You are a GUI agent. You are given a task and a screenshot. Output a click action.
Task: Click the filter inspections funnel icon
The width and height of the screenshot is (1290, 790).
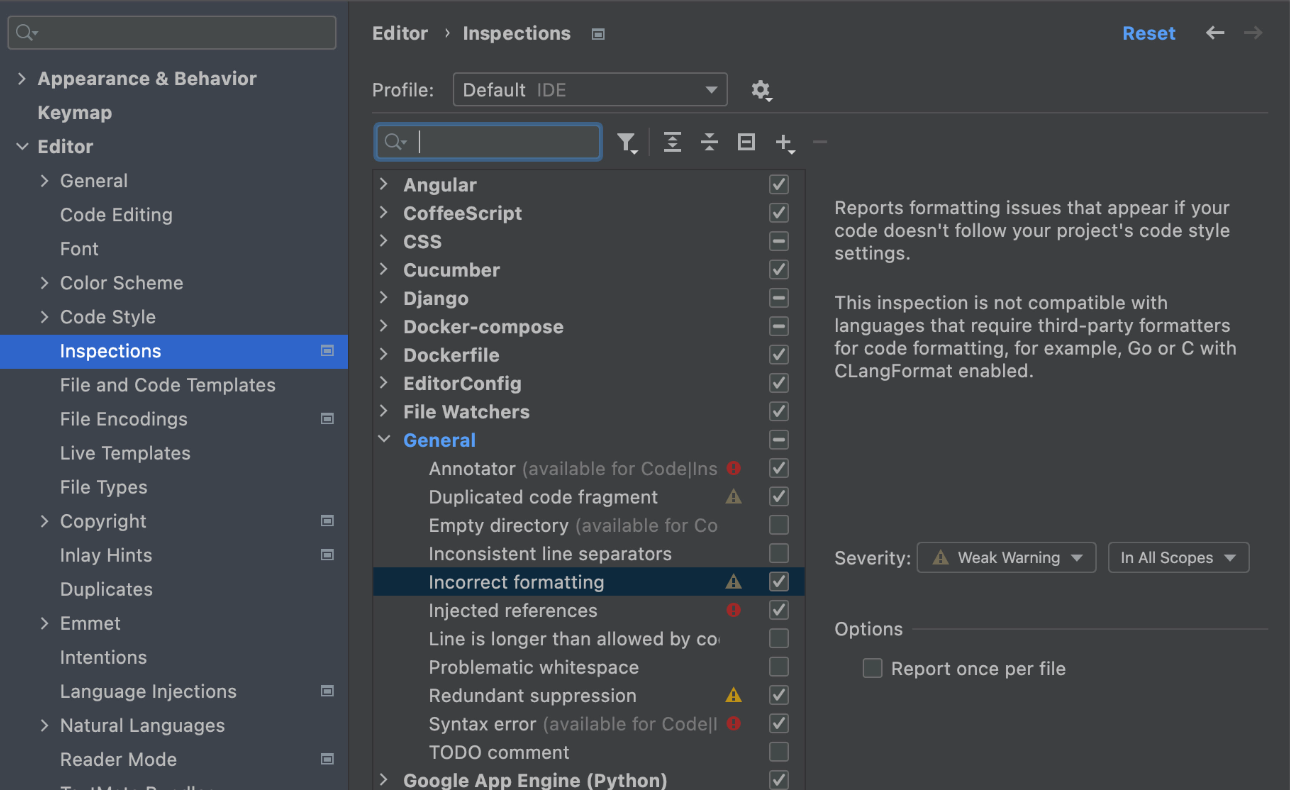pos(627,143)
